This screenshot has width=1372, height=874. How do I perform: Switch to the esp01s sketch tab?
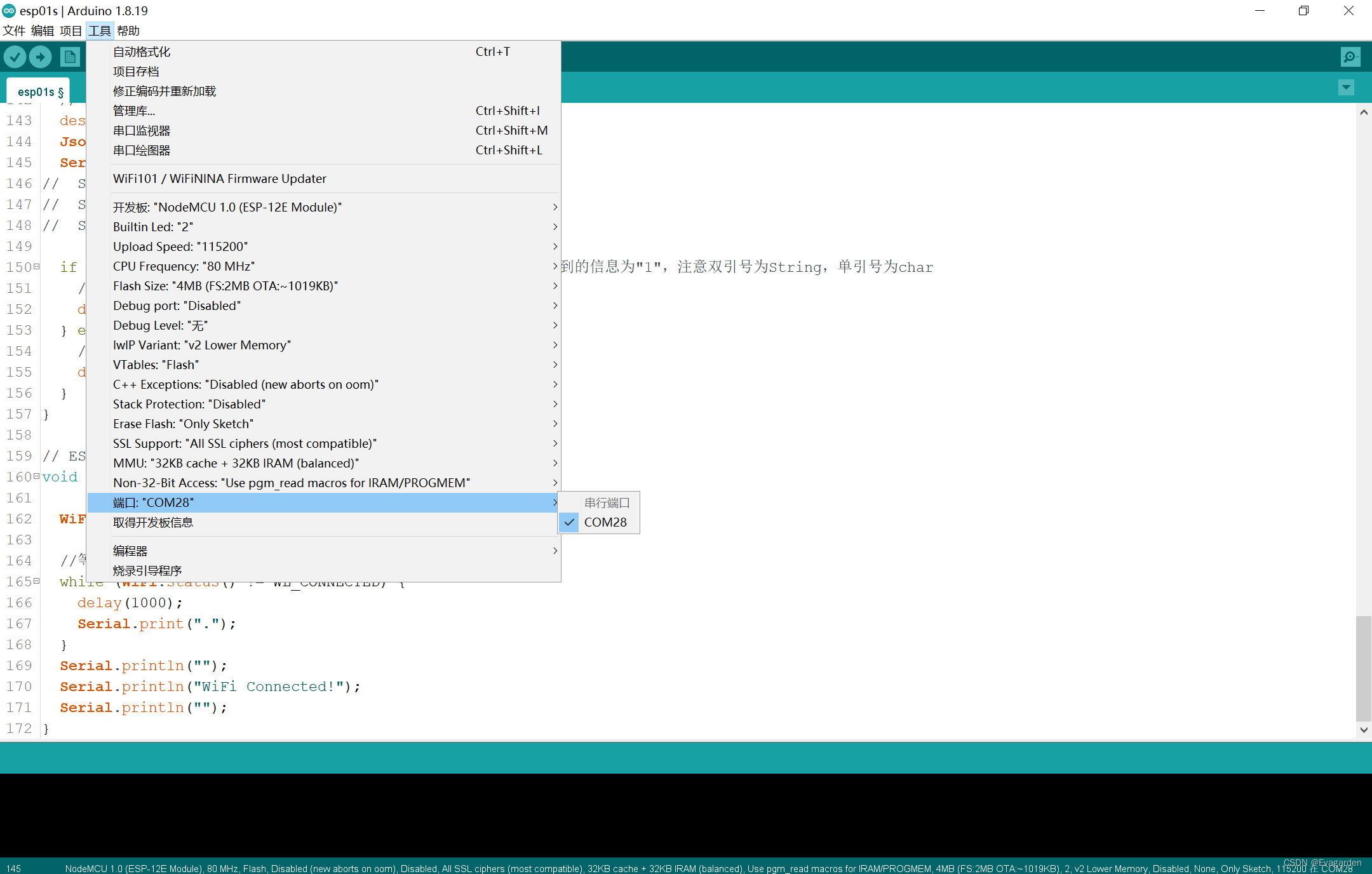tap(39, 92)
